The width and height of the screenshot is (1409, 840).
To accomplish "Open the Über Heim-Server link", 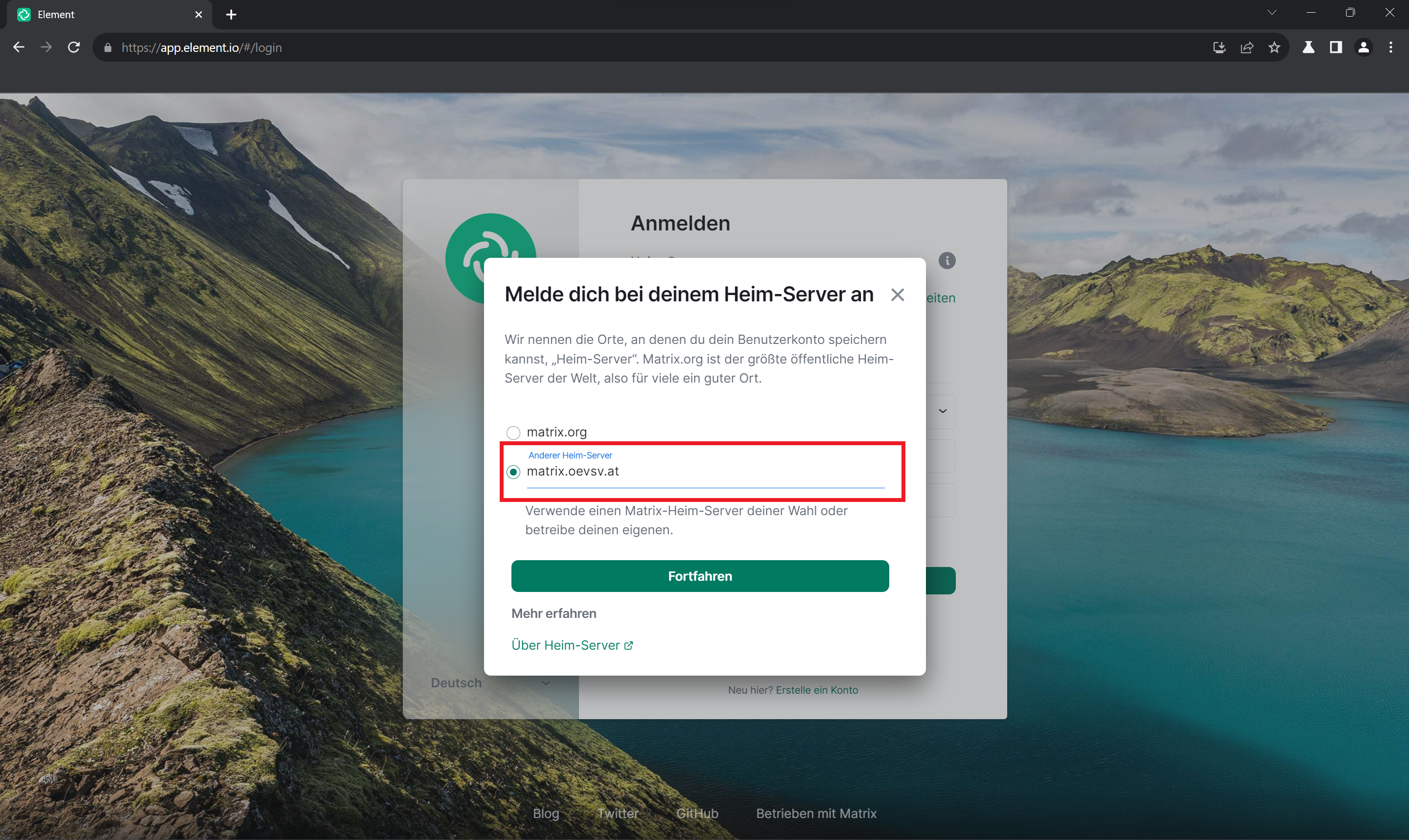I will 572,645.
